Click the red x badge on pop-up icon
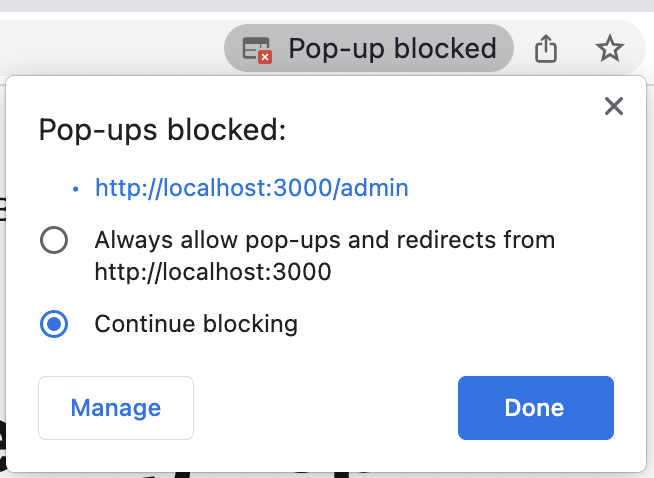 pos(265,57)
